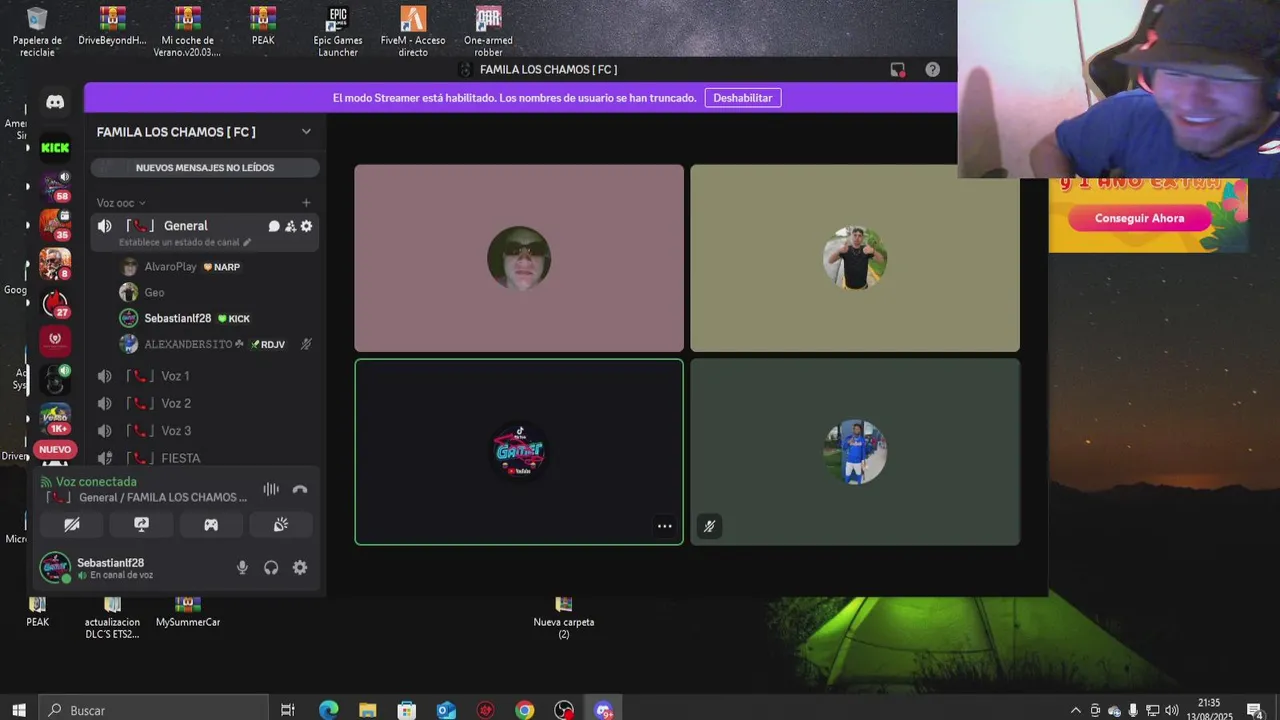Viewport: 1280px width, 720px height.
Task: Collapse the Voz ooc category
Action: (121, 203)
